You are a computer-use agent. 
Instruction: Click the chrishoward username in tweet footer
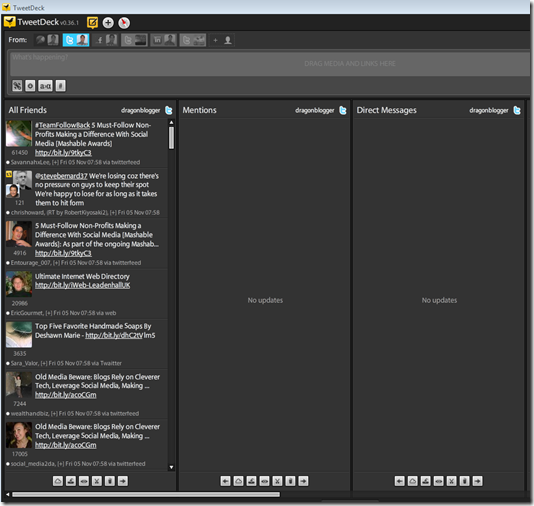tap(28, 212)
